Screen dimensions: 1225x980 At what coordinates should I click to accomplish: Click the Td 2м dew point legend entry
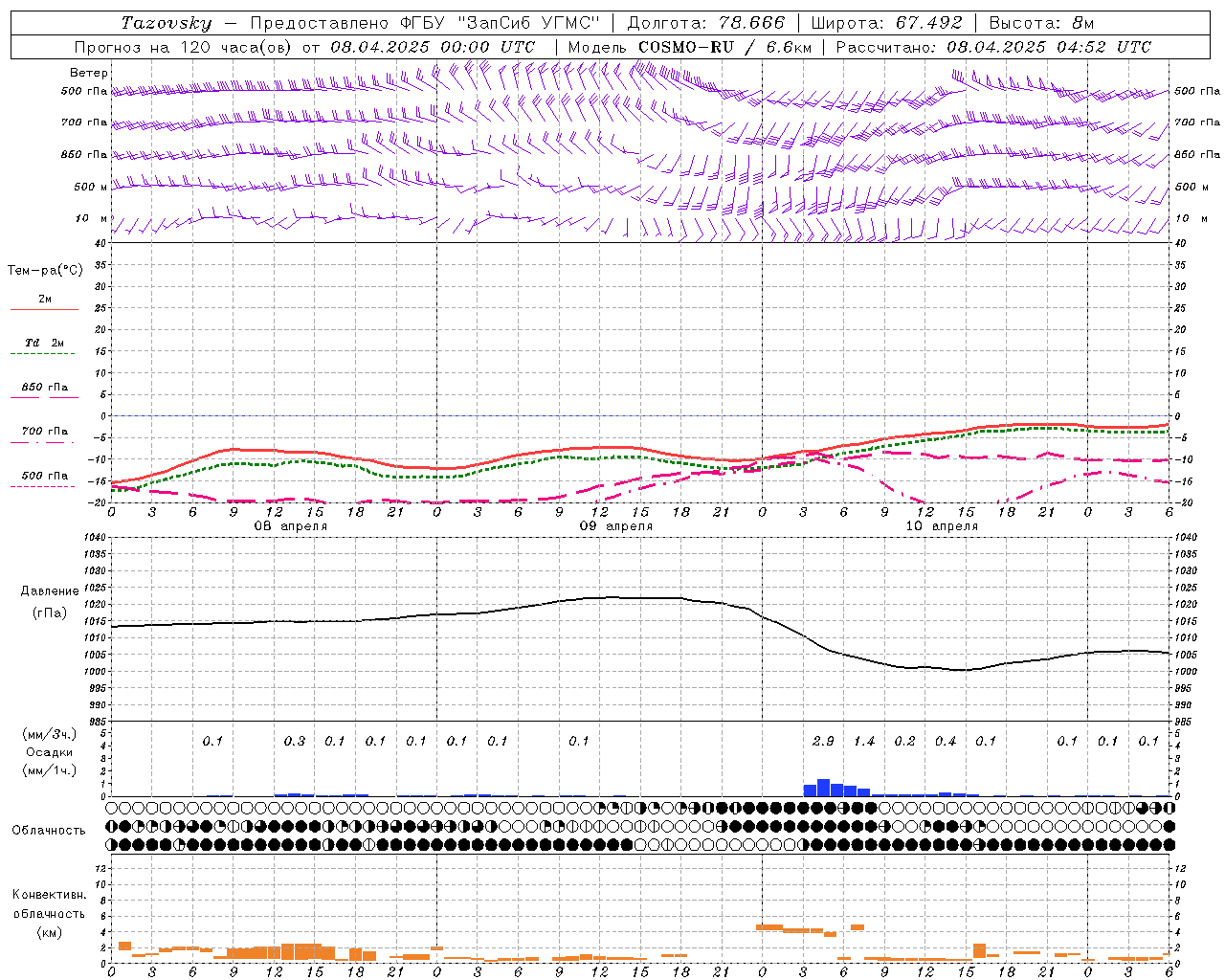coord(44,343)
